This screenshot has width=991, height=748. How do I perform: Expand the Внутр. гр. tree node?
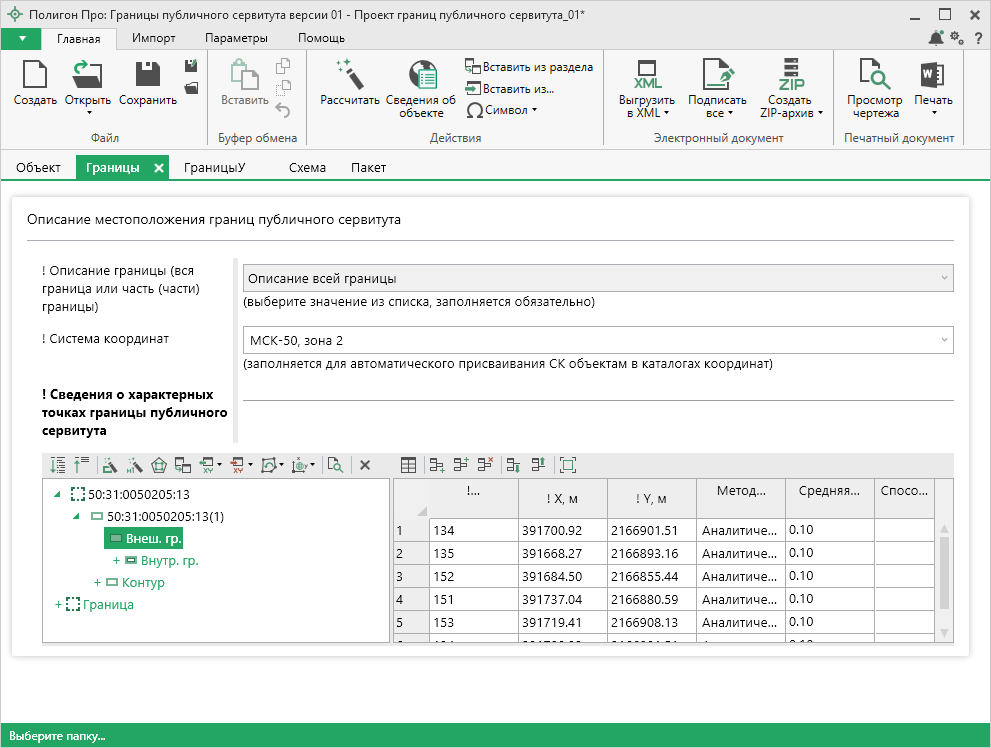pos(116,561)
